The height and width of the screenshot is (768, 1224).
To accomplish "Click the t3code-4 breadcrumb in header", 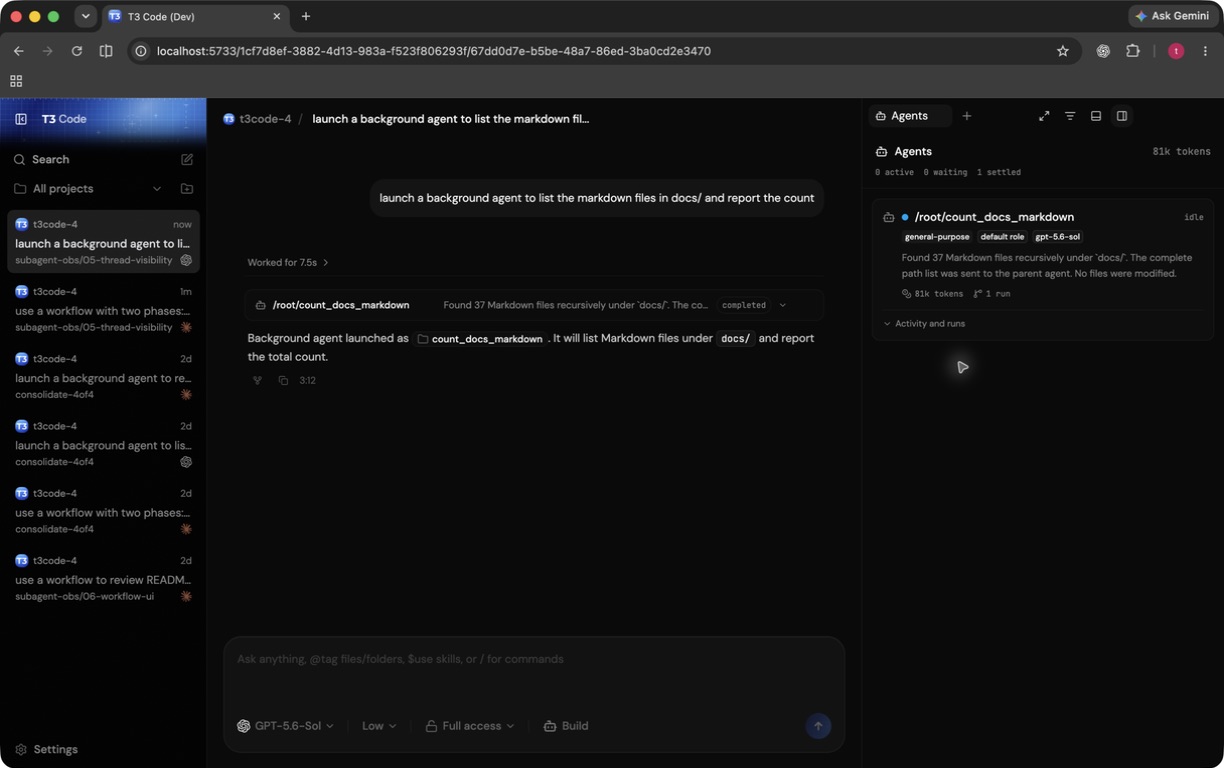I will [257, 119].
